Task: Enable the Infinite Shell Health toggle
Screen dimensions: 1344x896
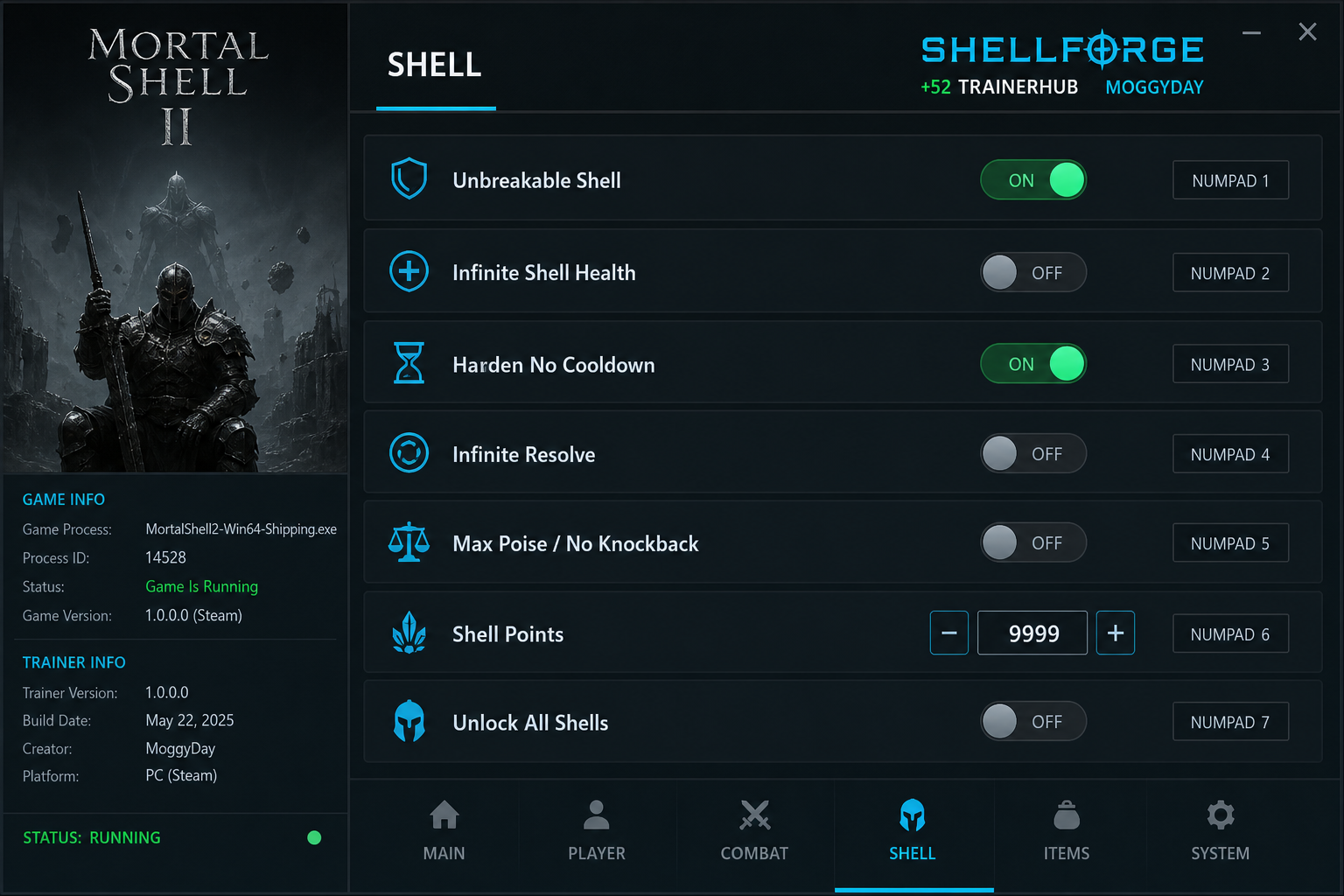Action: 1033,272
